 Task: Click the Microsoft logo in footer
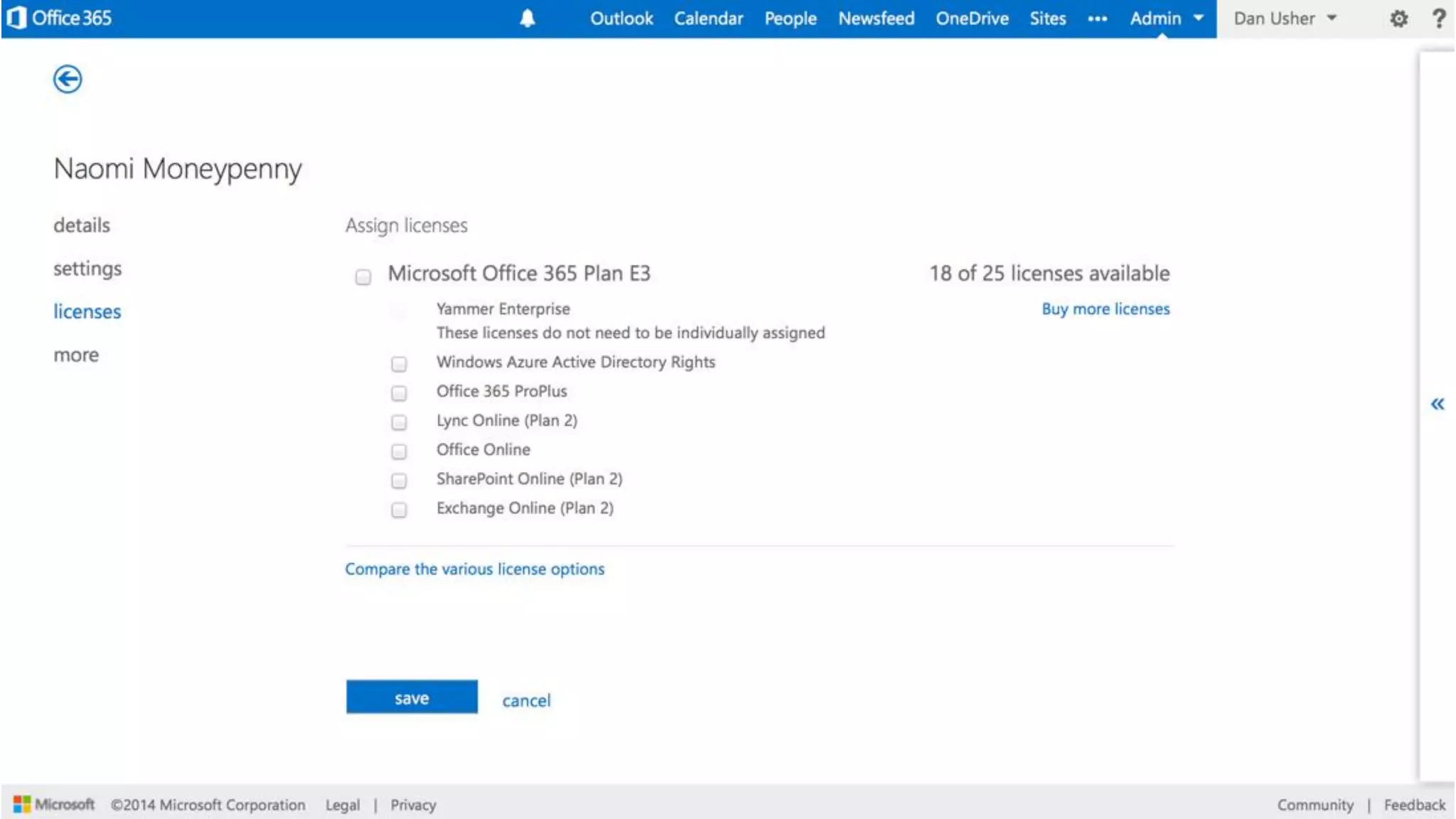pyautogui.click(x=54, y=804)
